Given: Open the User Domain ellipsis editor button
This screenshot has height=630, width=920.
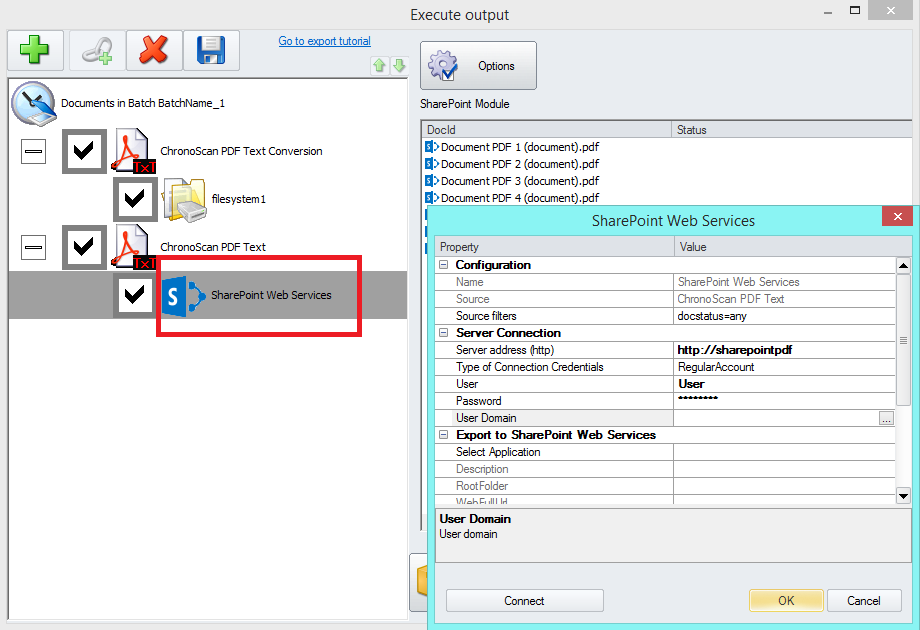Looking at the screenshot, I should pyautogui.click(x=886, y=418).
